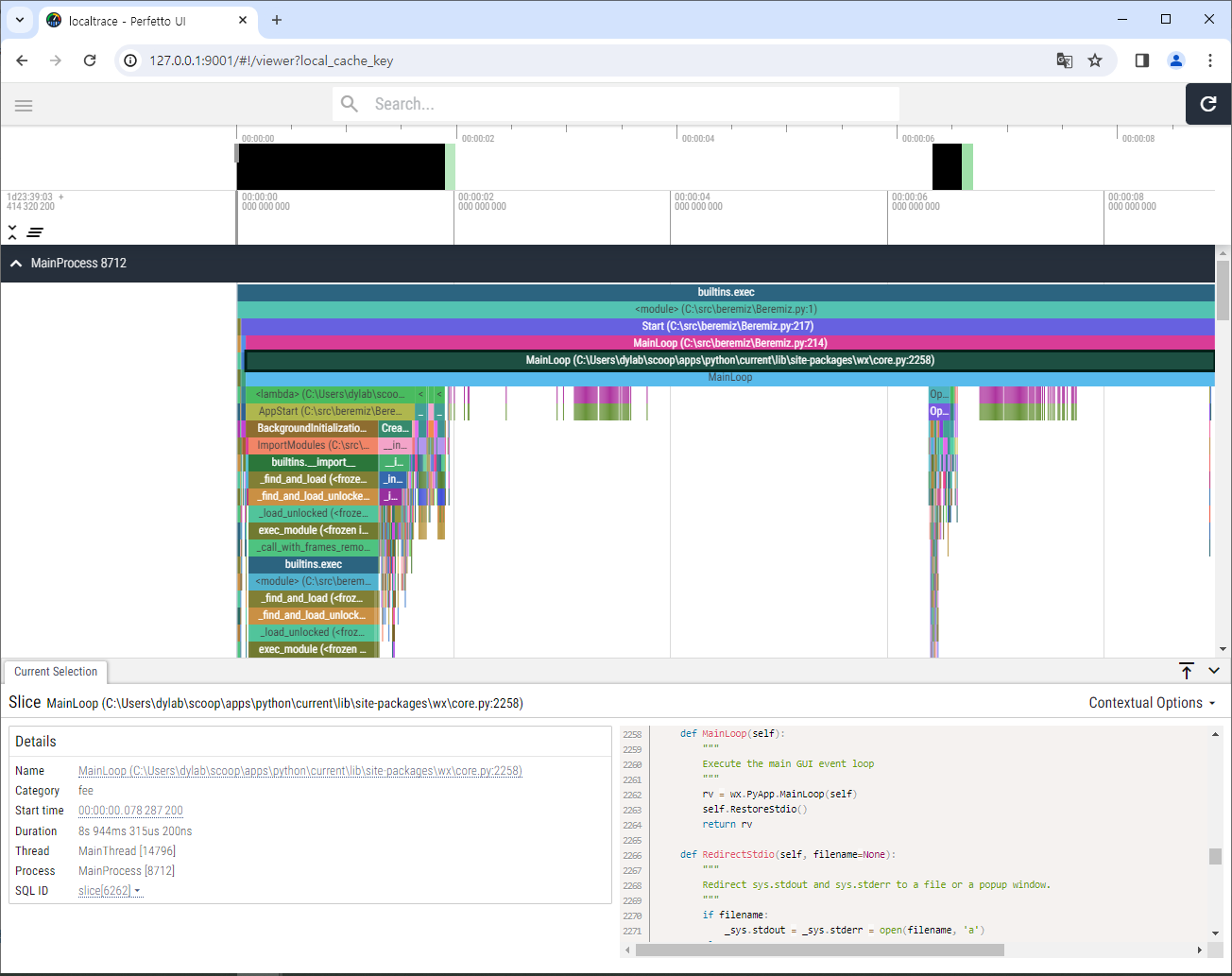Click the Start time value link
This screenshot has width=1232, height=976.
[130, 811]
